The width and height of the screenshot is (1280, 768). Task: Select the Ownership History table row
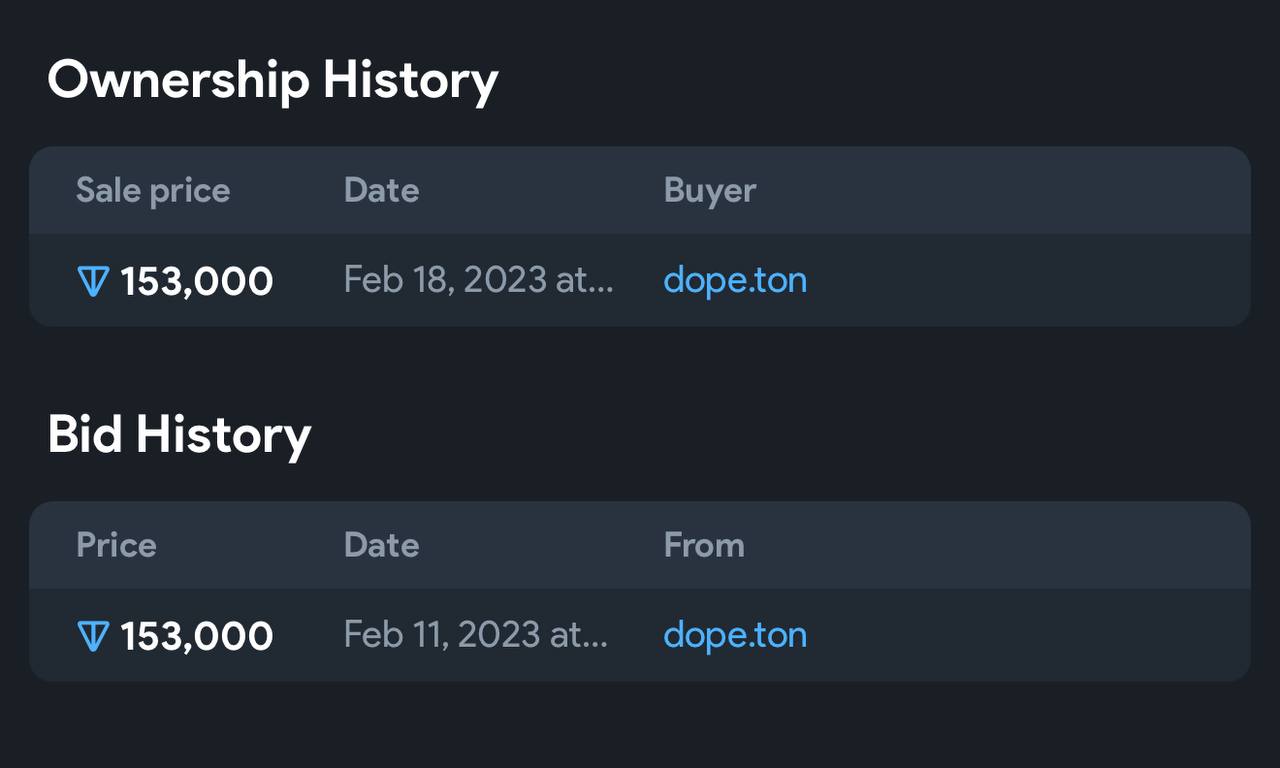pos(640,280)
